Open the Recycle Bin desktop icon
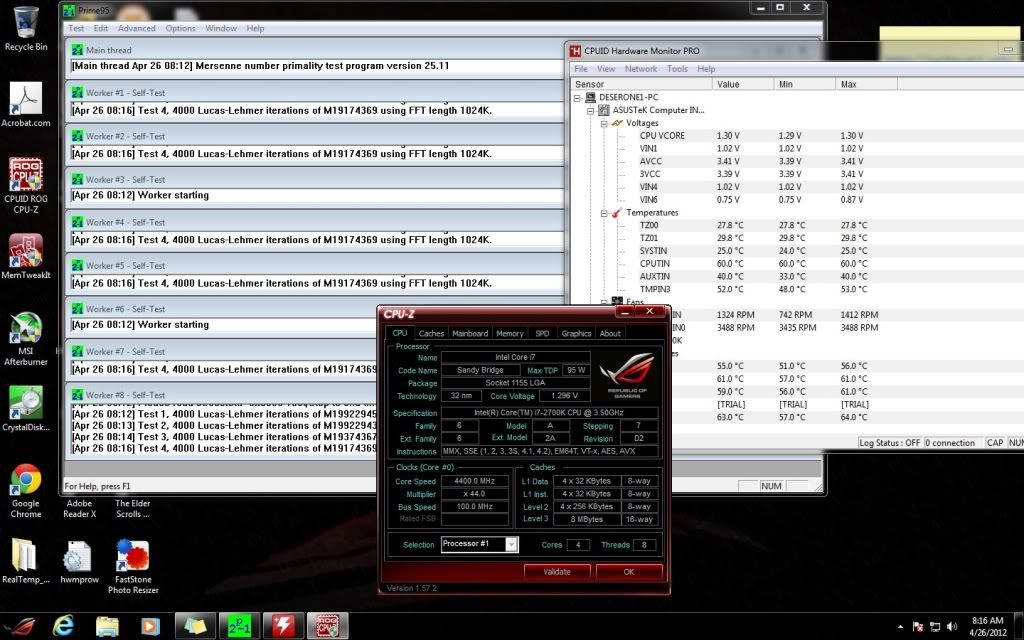This screenshot has height=640, width=1024. click(25, 27)
